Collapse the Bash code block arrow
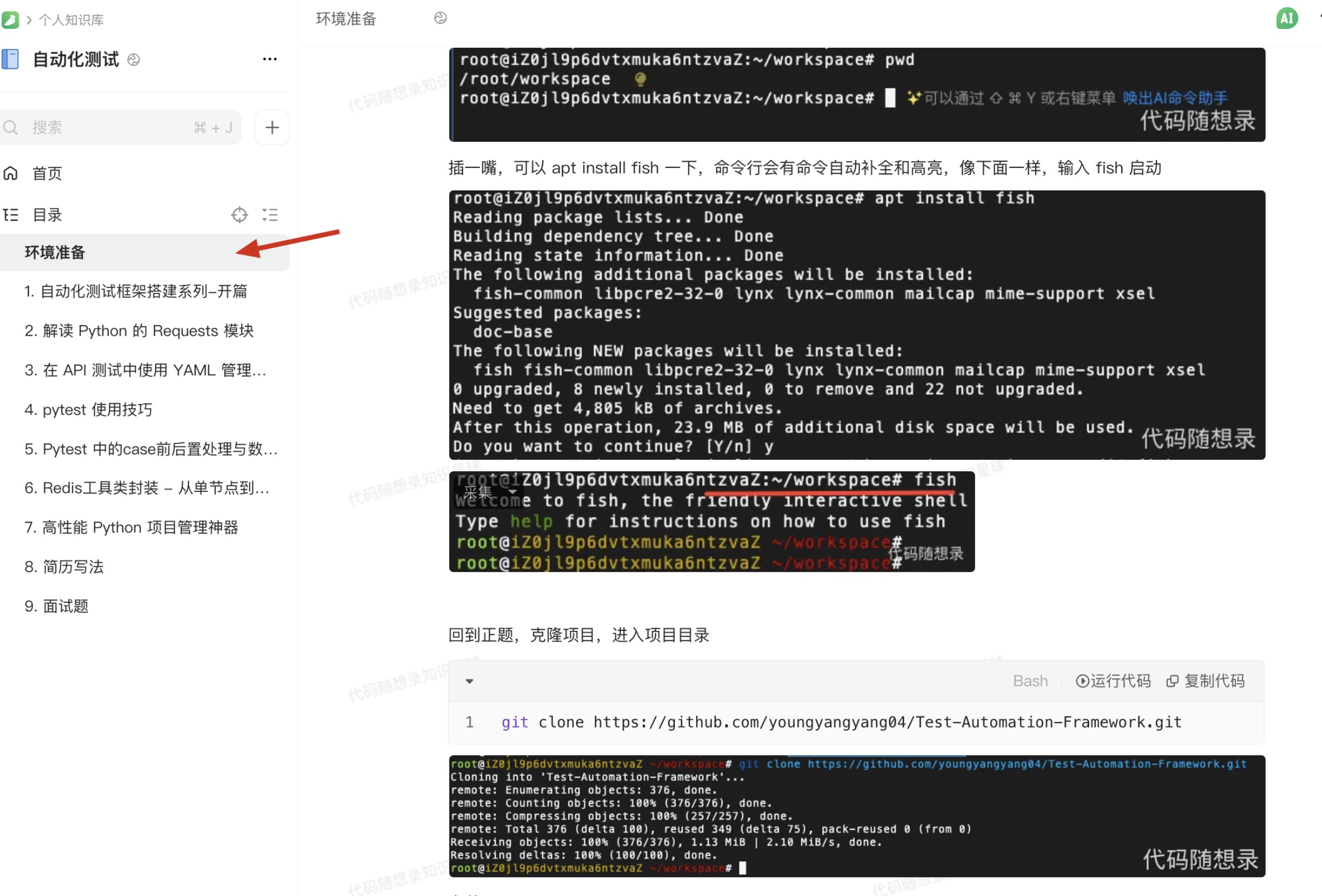This screenshot has width=1322, height=896. coord(469,681)
